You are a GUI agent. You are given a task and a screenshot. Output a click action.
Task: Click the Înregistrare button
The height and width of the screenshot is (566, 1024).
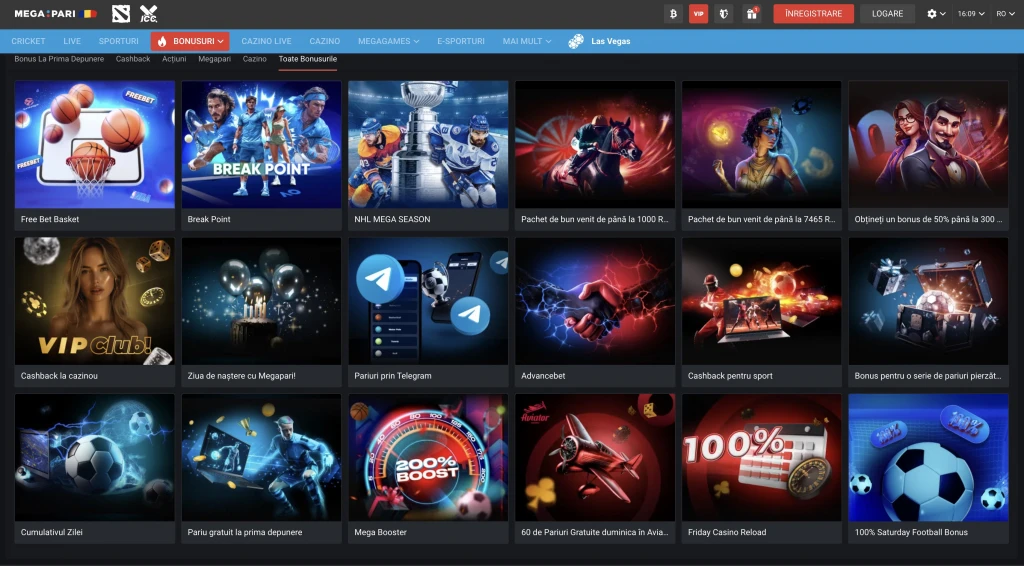click(x=813, y=14)
